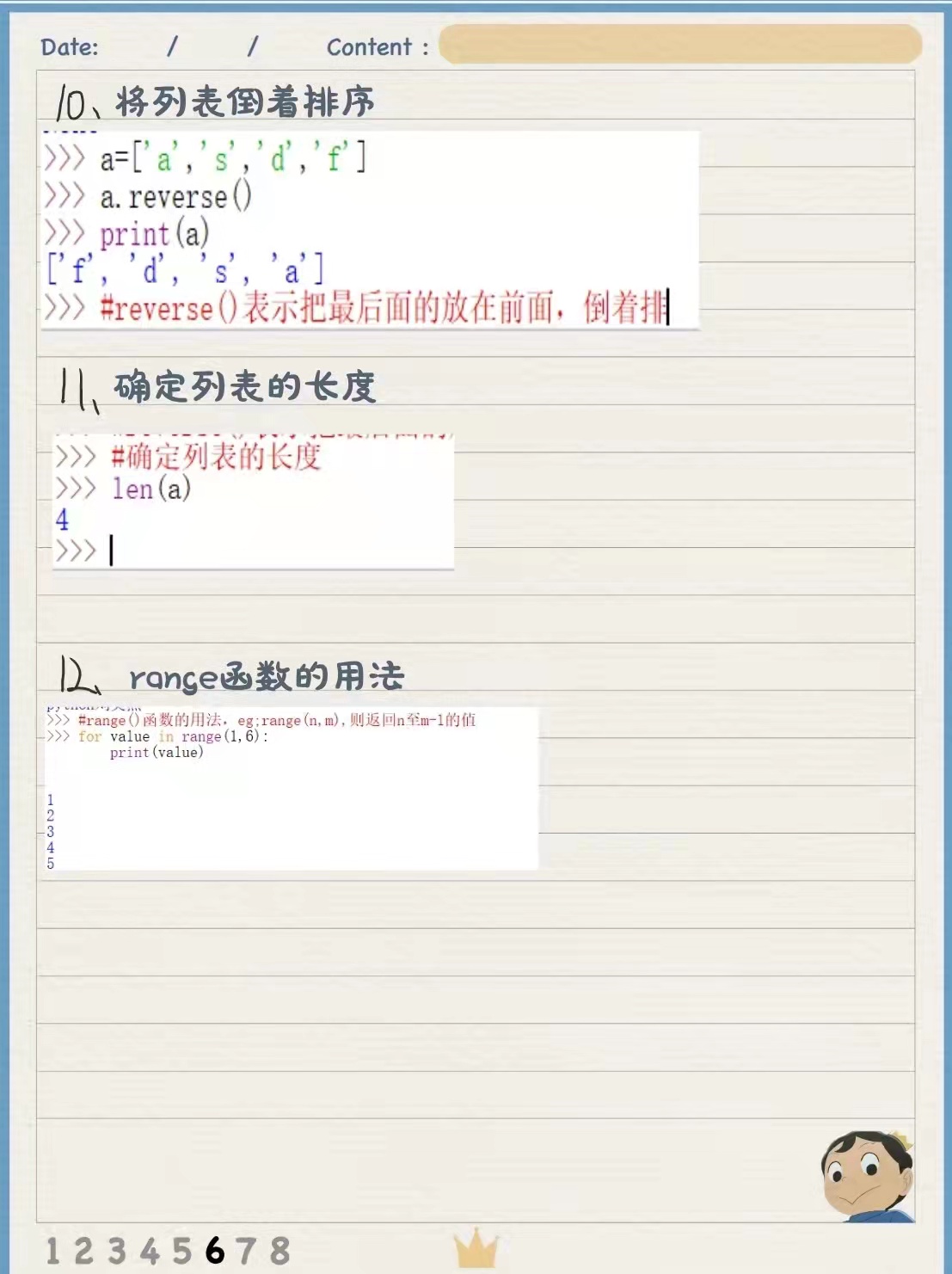
Task: Click the highlighted page number 6
Action: (215, 1251)
